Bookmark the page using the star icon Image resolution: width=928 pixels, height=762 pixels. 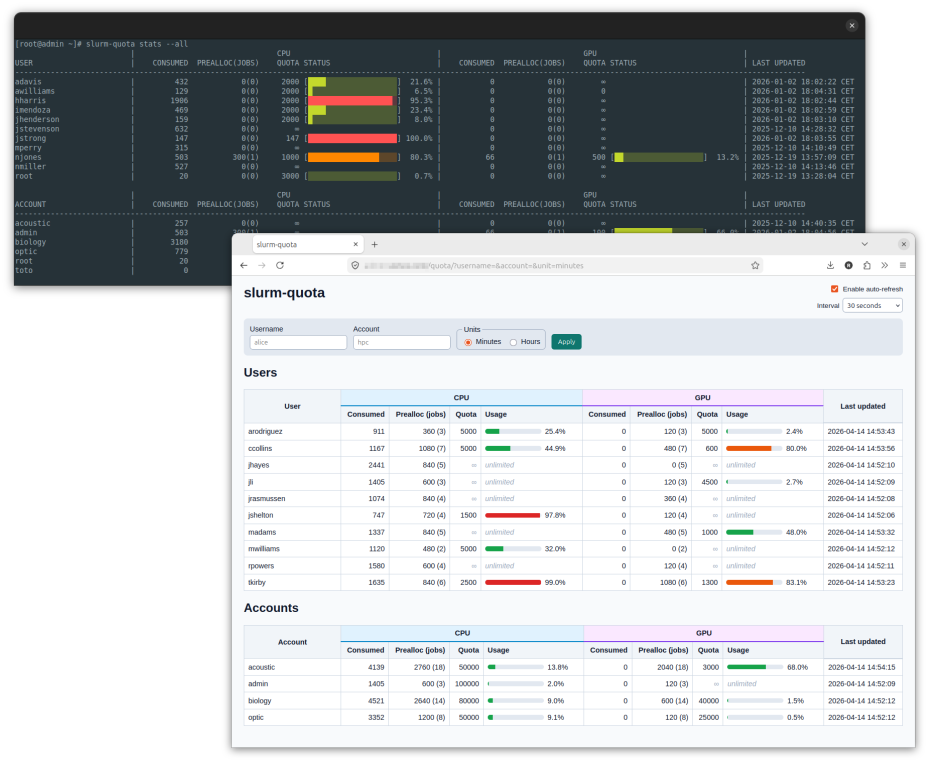click(754, 266)
